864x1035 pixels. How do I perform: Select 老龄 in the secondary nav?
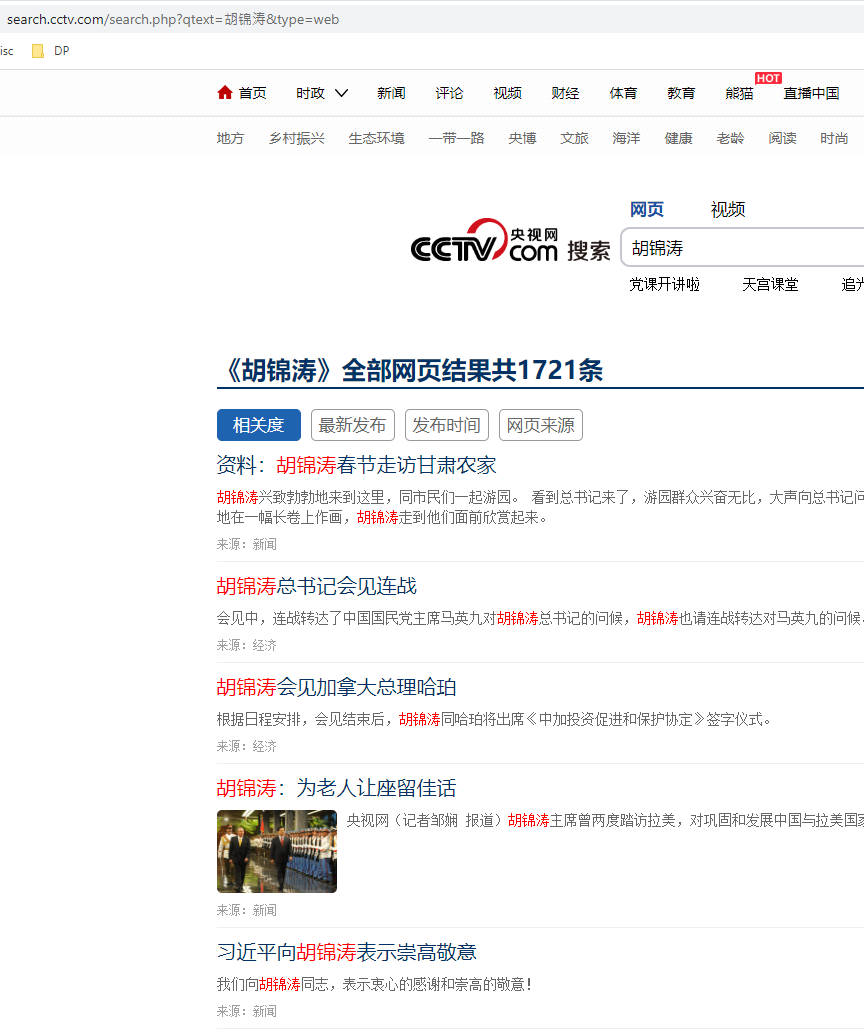coord(731,138)
